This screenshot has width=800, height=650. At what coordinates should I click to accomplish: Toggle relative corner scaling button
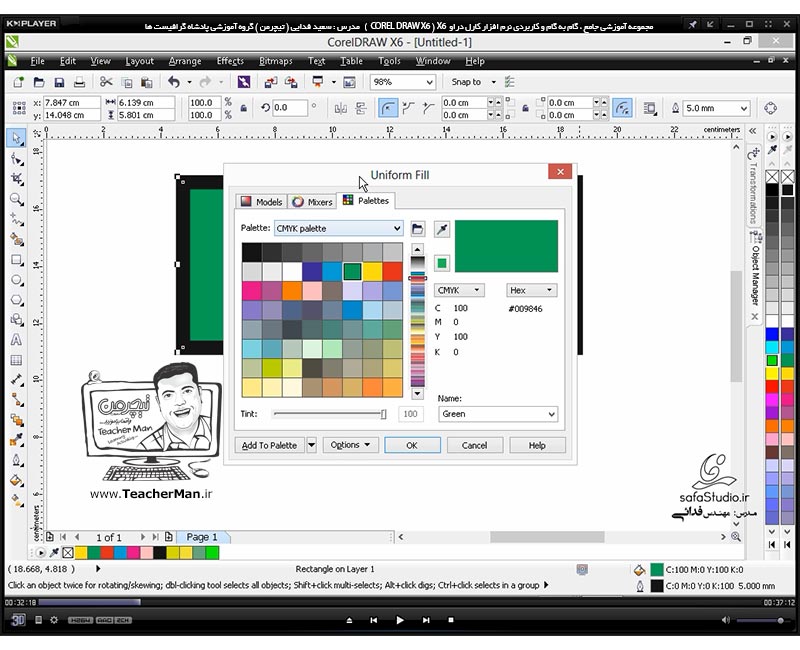pyautogui.click(x=622, y=108)
